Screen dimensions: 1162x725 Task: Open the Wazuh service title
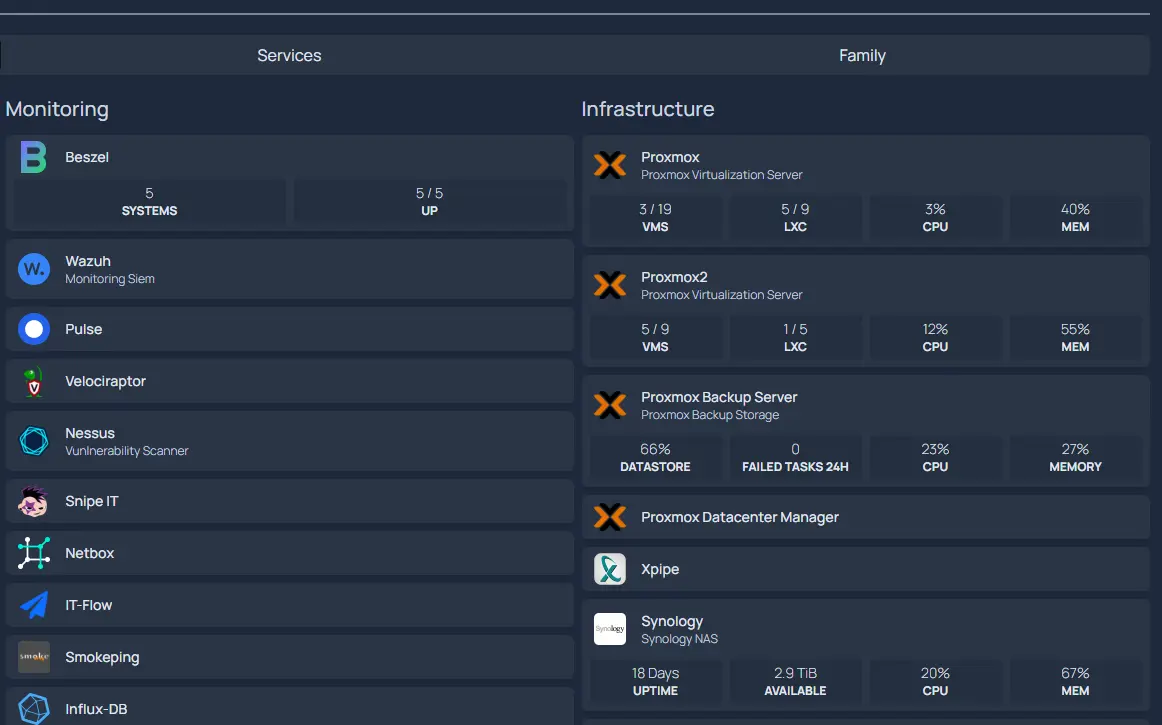point(87,261)
